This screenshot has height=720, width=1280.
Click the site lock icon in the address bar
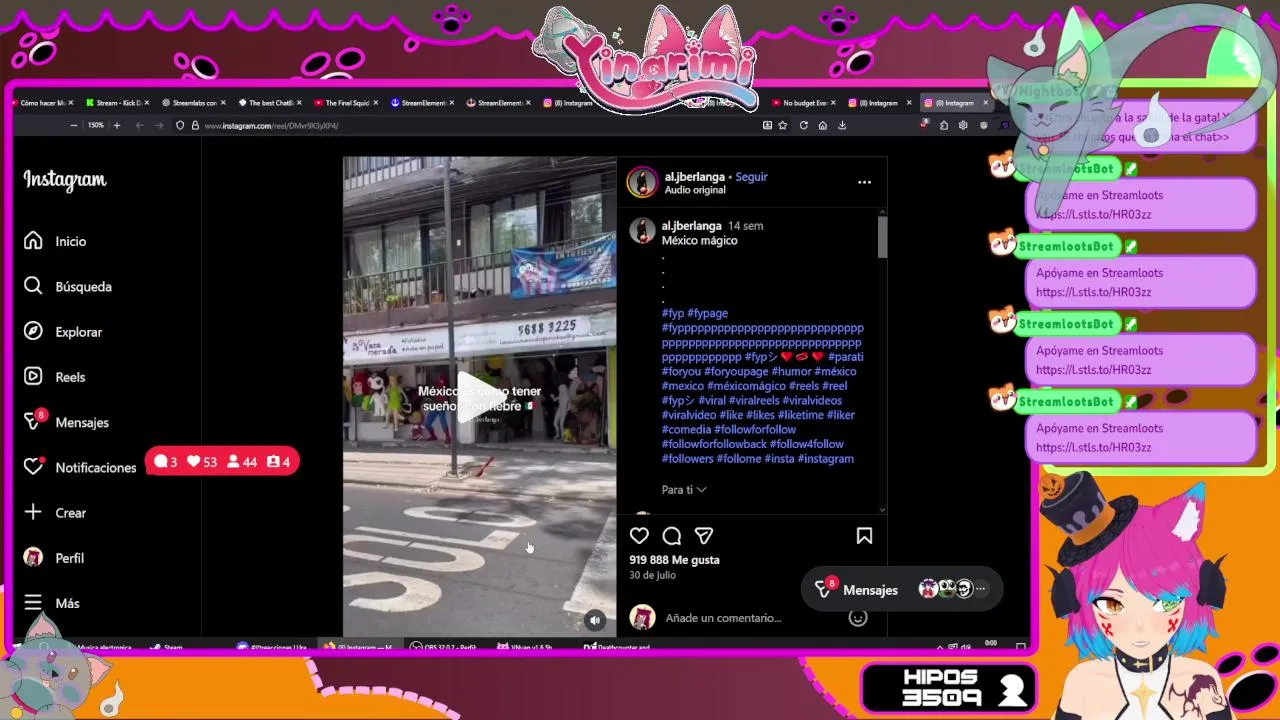click(x=195, y=125)
